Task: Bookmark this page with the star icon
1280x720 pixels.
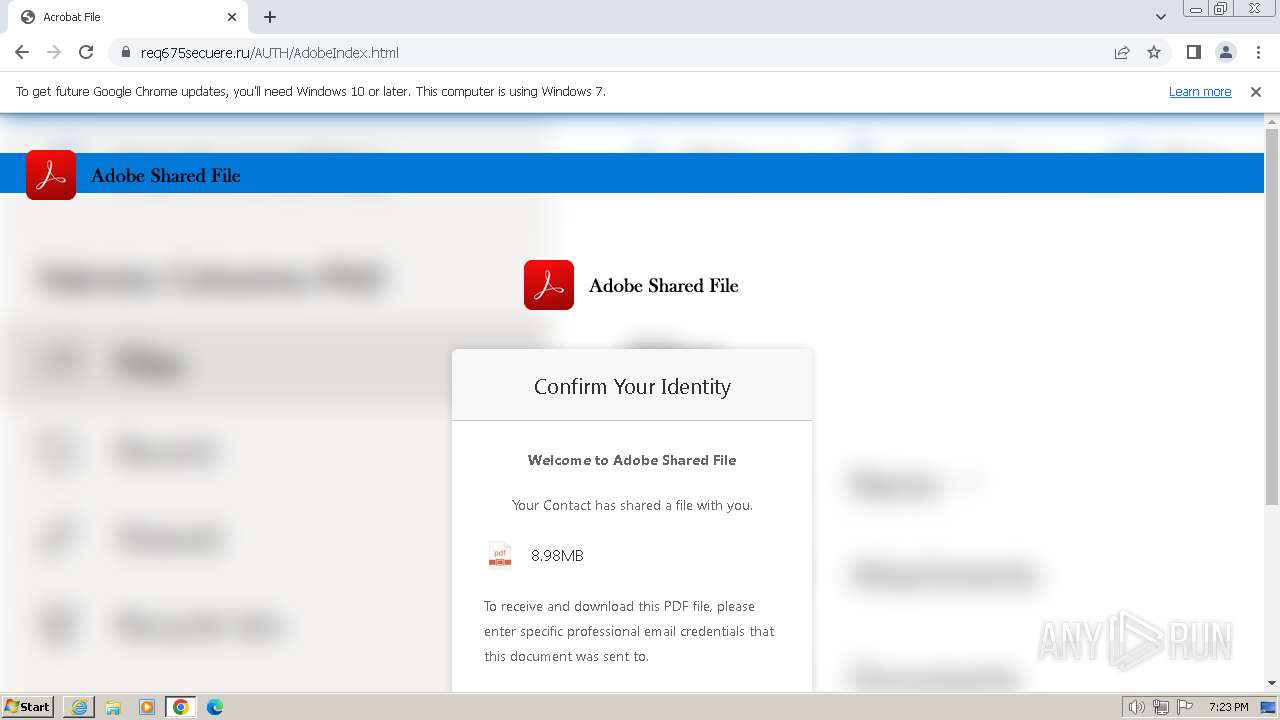Action: tap(1154, 53)
